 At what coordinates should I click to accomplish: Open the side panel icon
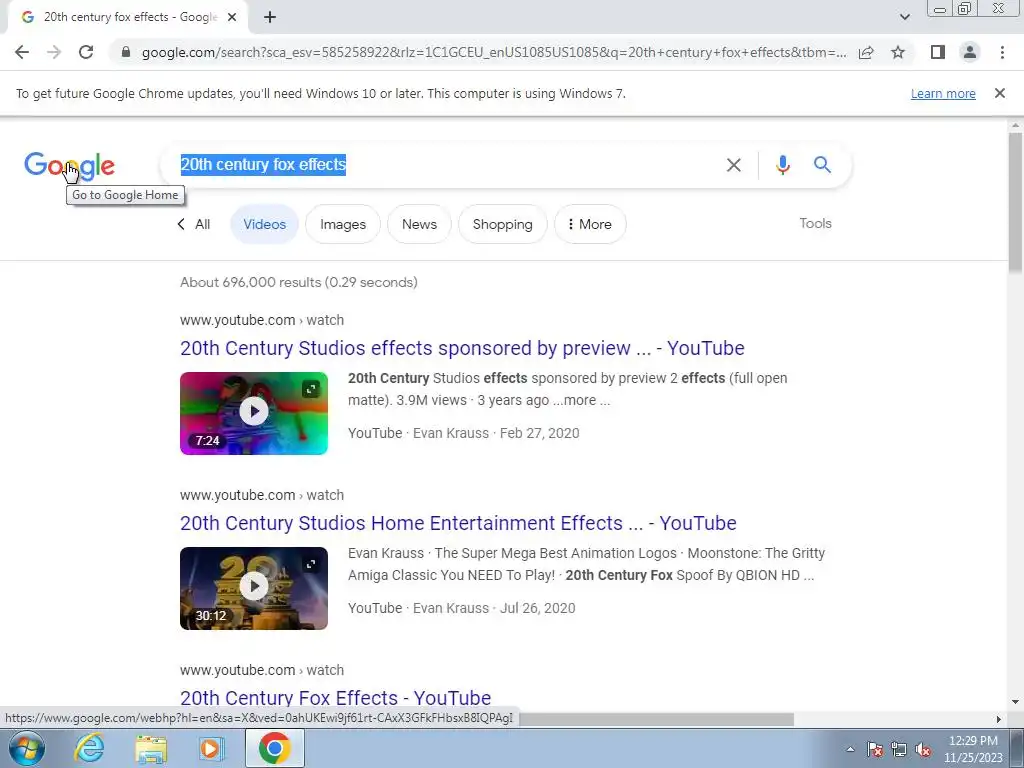[x=938, y=52]
